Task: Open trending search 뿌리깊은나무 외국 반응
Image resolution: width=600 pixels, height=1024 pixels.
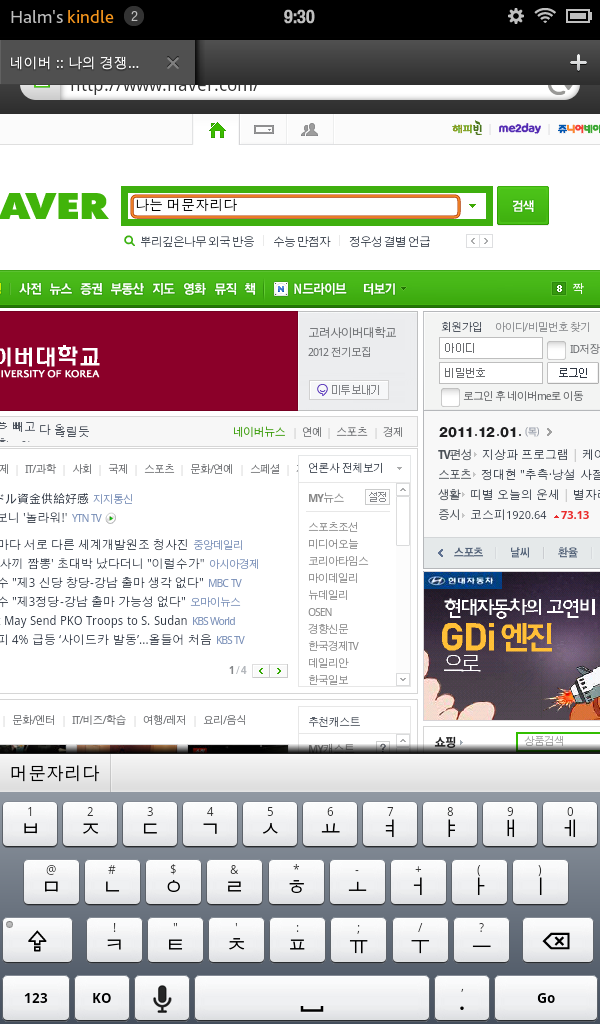Action: click(x=197, y=242)
